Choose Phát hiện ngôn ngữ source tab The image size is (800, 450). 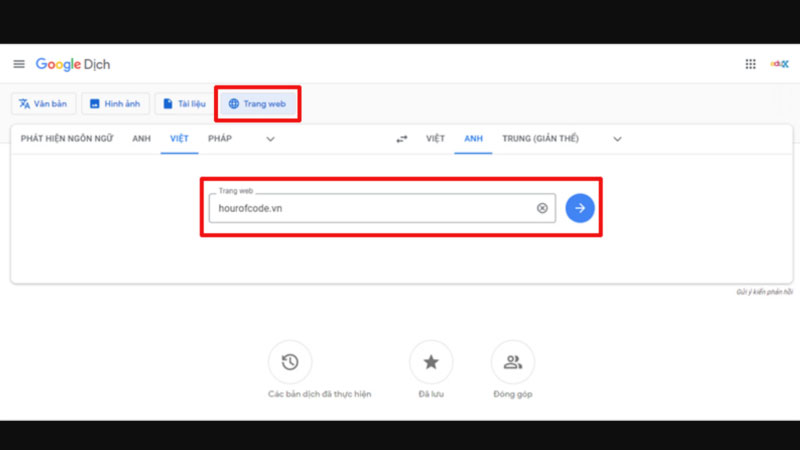point(67,139)
